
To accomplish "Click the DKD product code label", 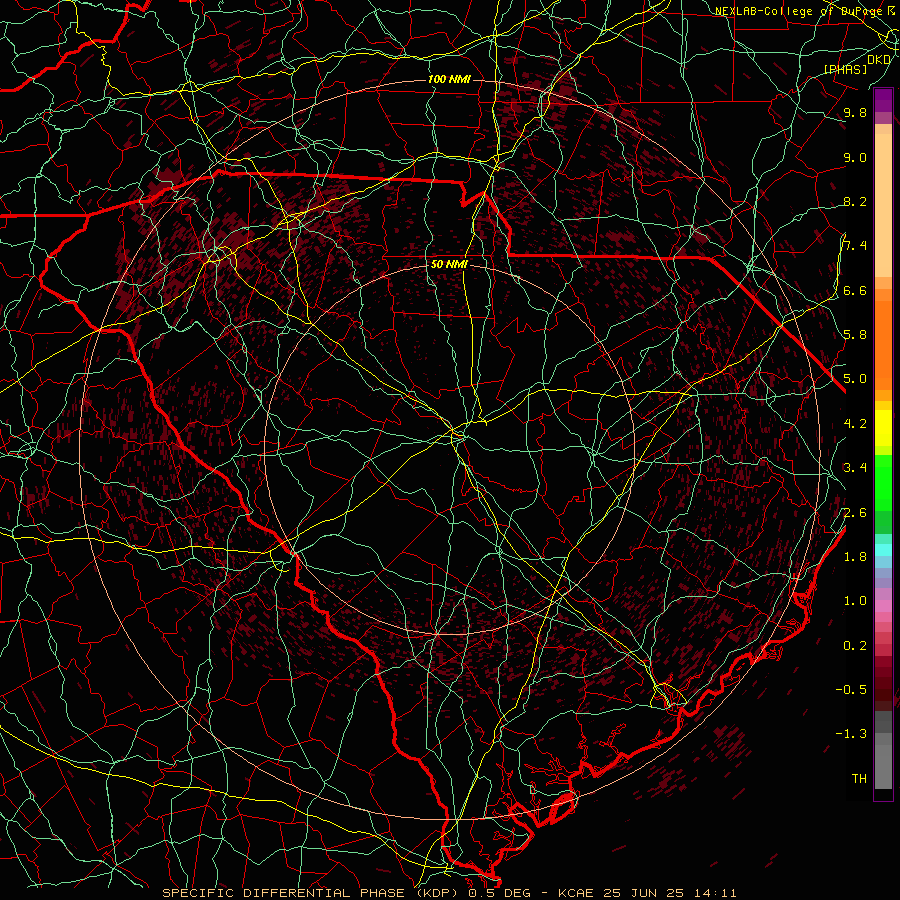I will pos(879,59).
